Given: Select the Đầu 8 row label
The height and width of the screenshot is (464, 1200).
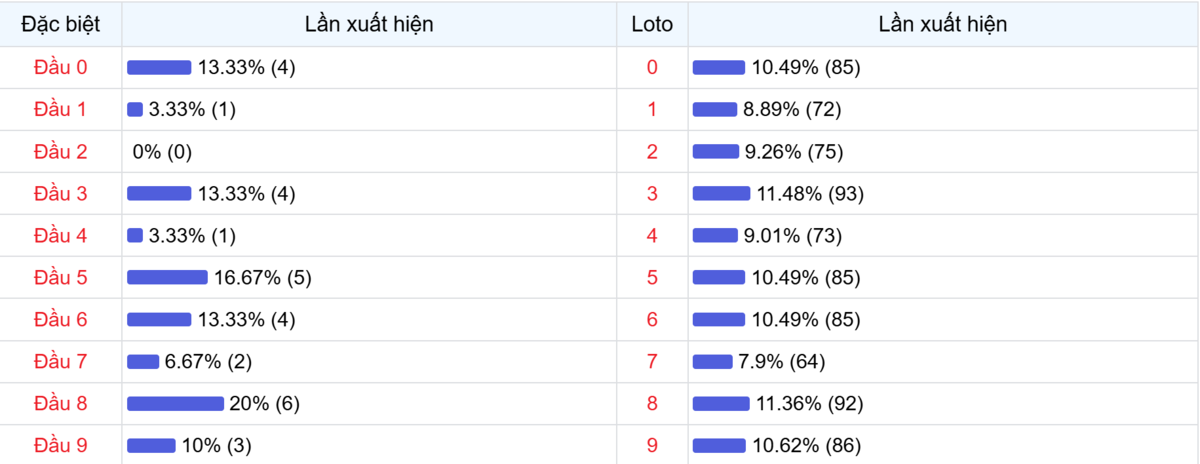Looking at the screenshot, I should pyautogui.click(x=61, y=404).
